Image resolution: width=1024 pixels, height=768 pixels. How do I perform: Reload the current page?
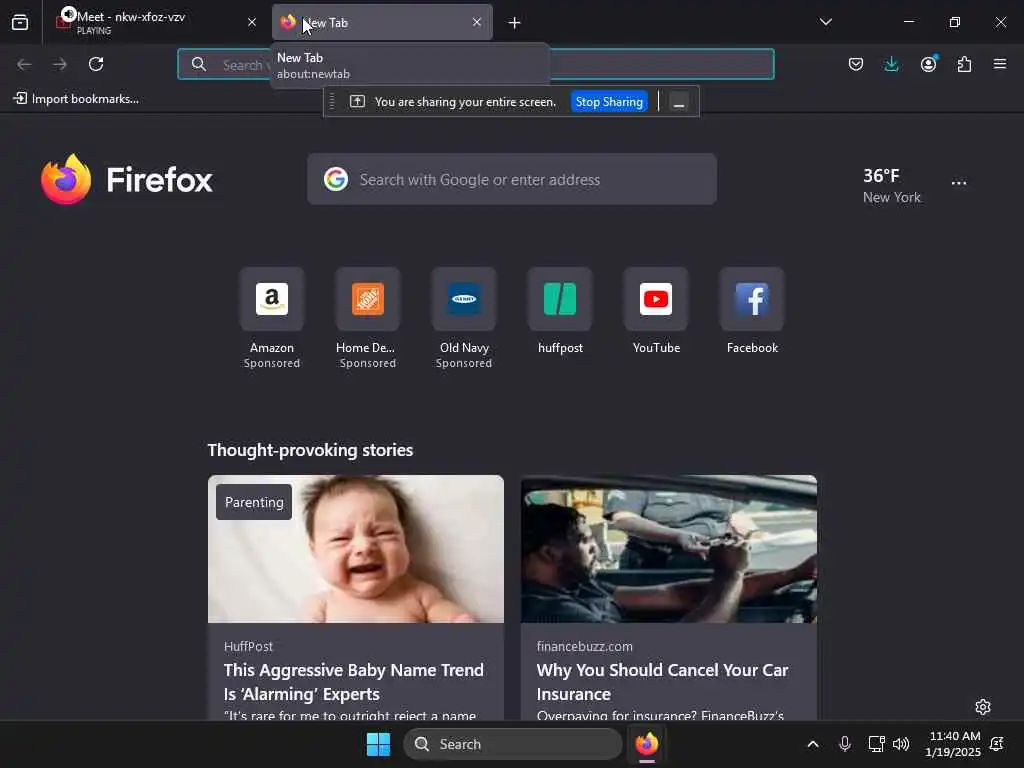[96, 64]
